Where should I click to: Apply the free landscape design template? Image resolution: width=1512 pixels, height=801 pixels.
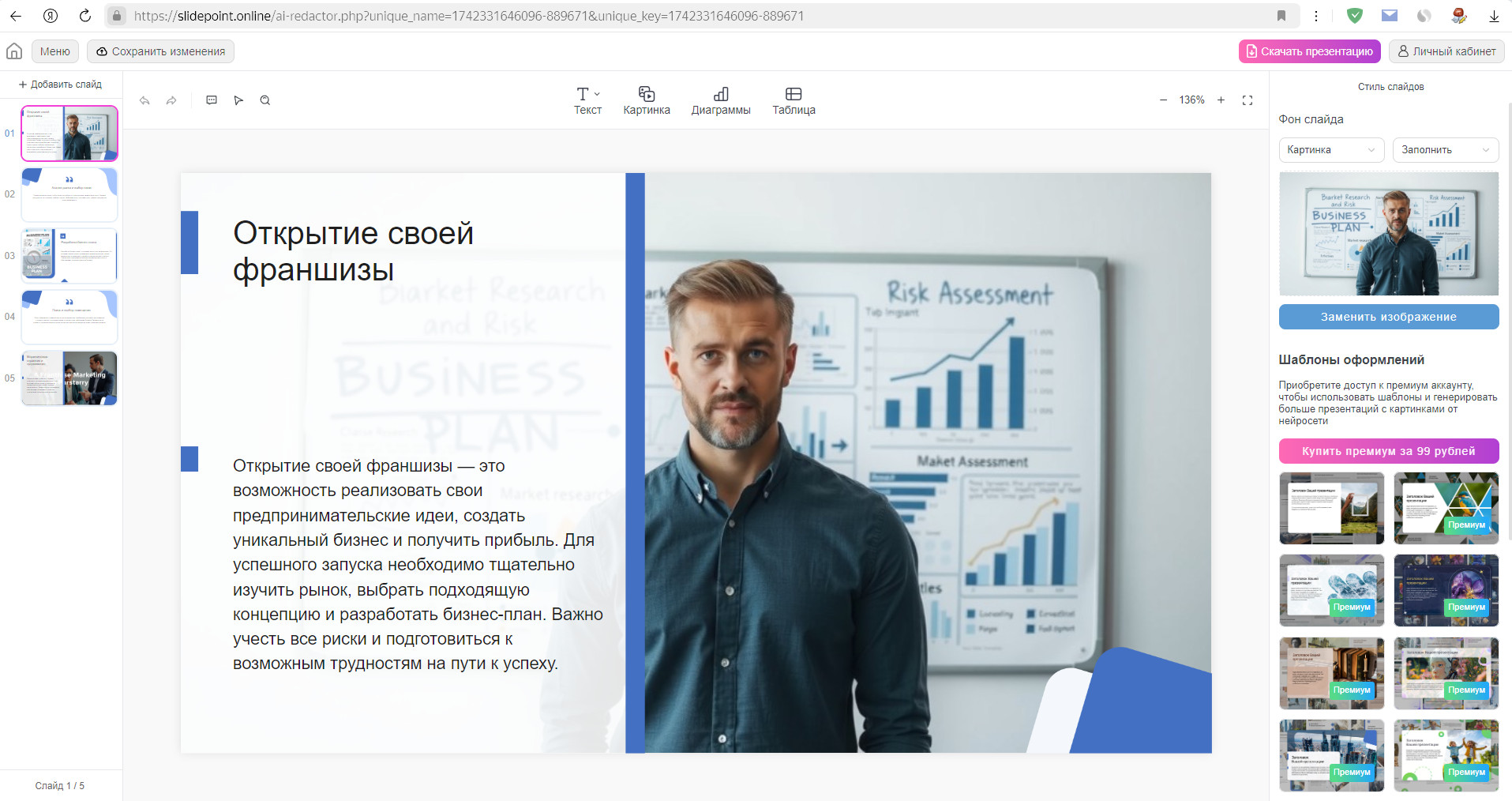coord(1332,508)
